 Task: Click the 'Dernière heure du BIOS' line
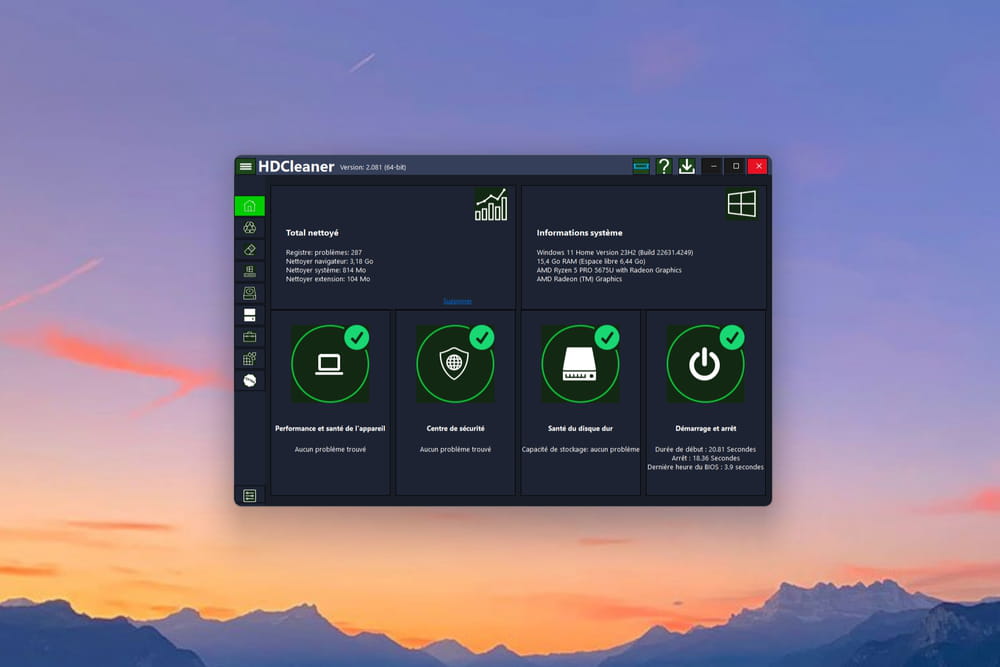(x=705, y=467)
